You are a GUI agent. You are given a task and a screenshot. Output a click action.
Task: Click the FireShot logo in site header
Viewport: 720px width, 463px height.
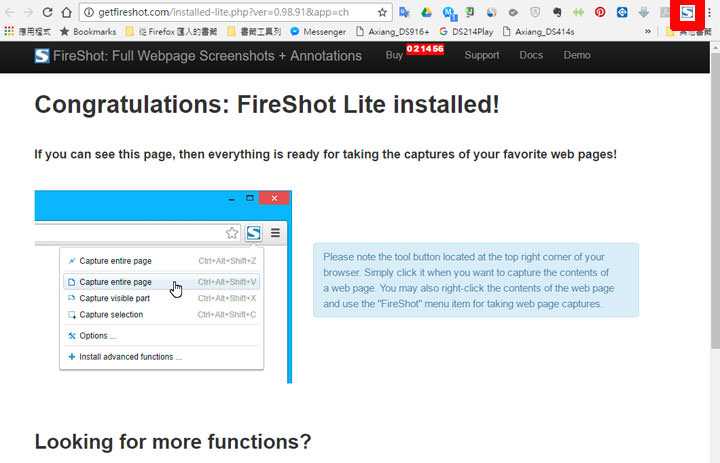[42, 56]
